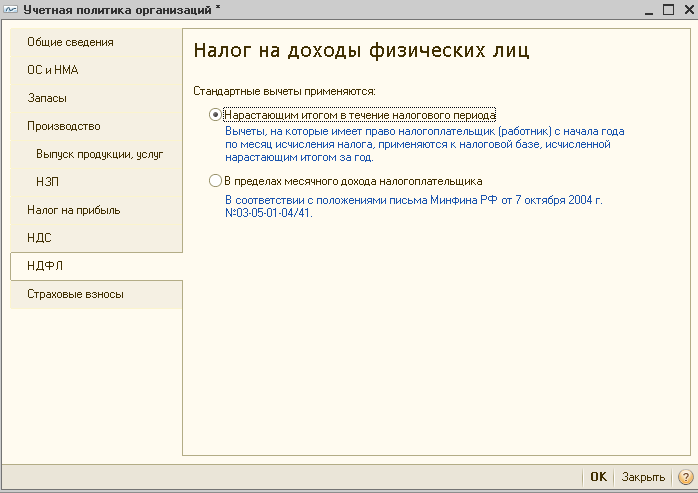
Task: Click the Закрыть button
Action: click(x=643, y=477)
